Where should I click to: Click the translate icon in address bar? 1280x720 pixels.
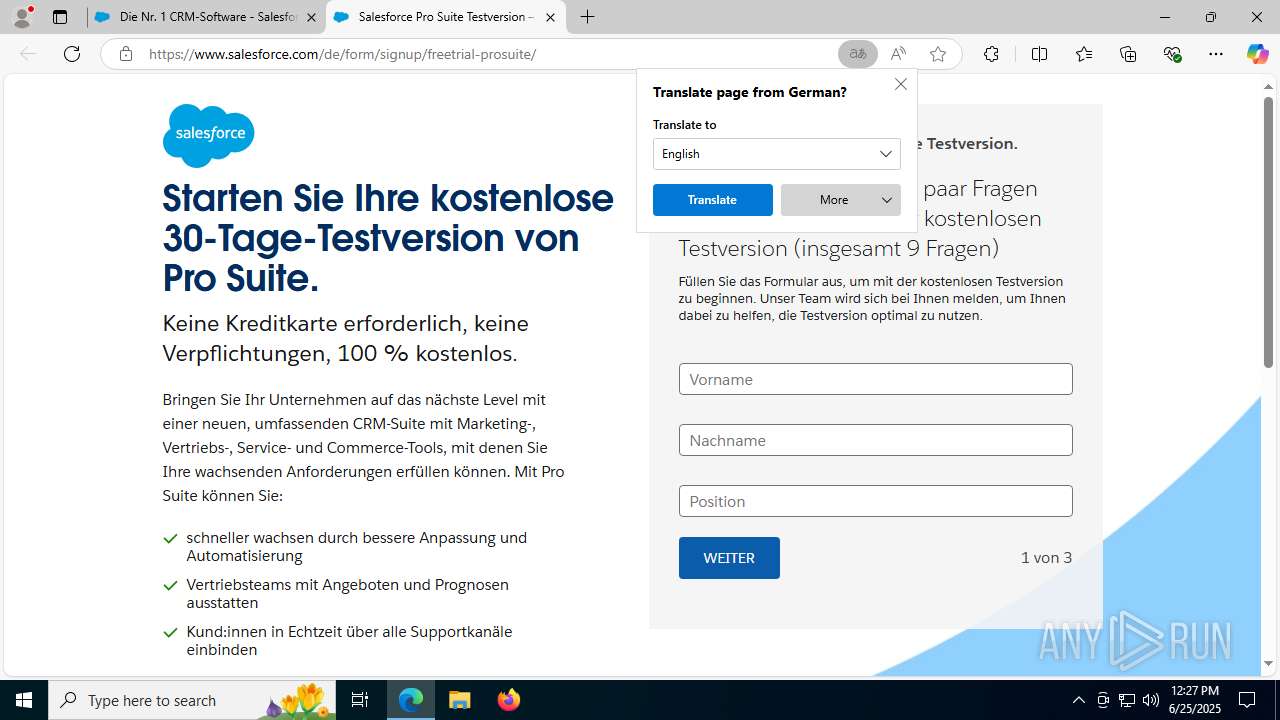(858, 54)
